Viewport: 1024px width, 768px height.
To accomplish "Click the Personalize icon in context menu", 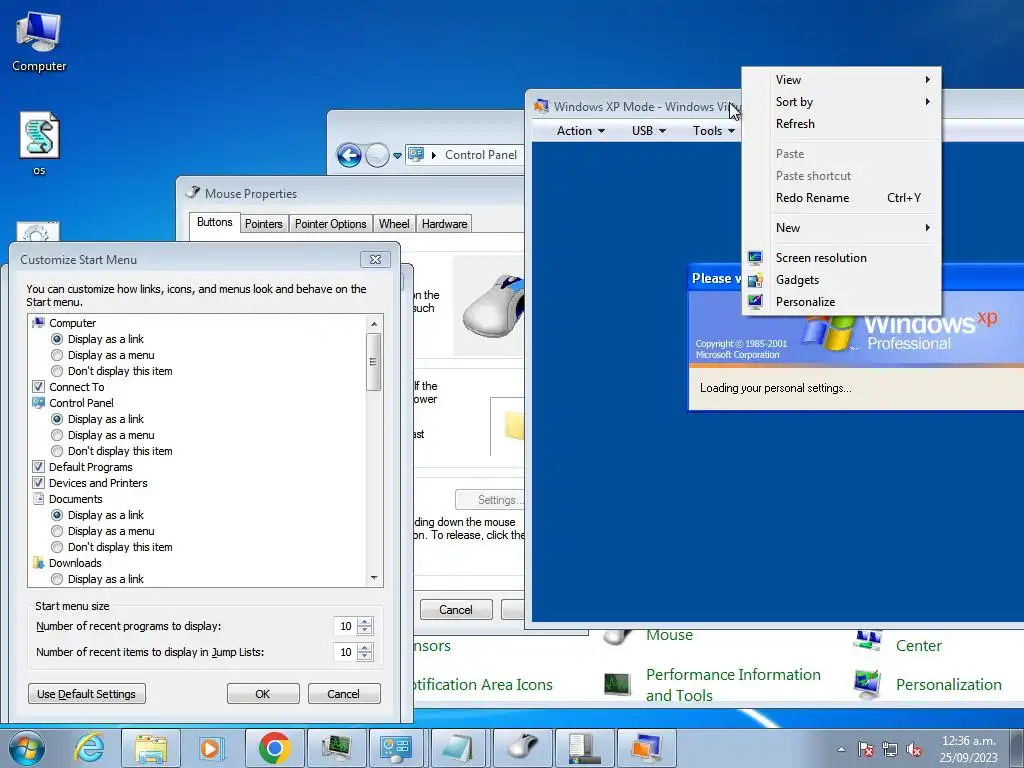I will [756, 302].
